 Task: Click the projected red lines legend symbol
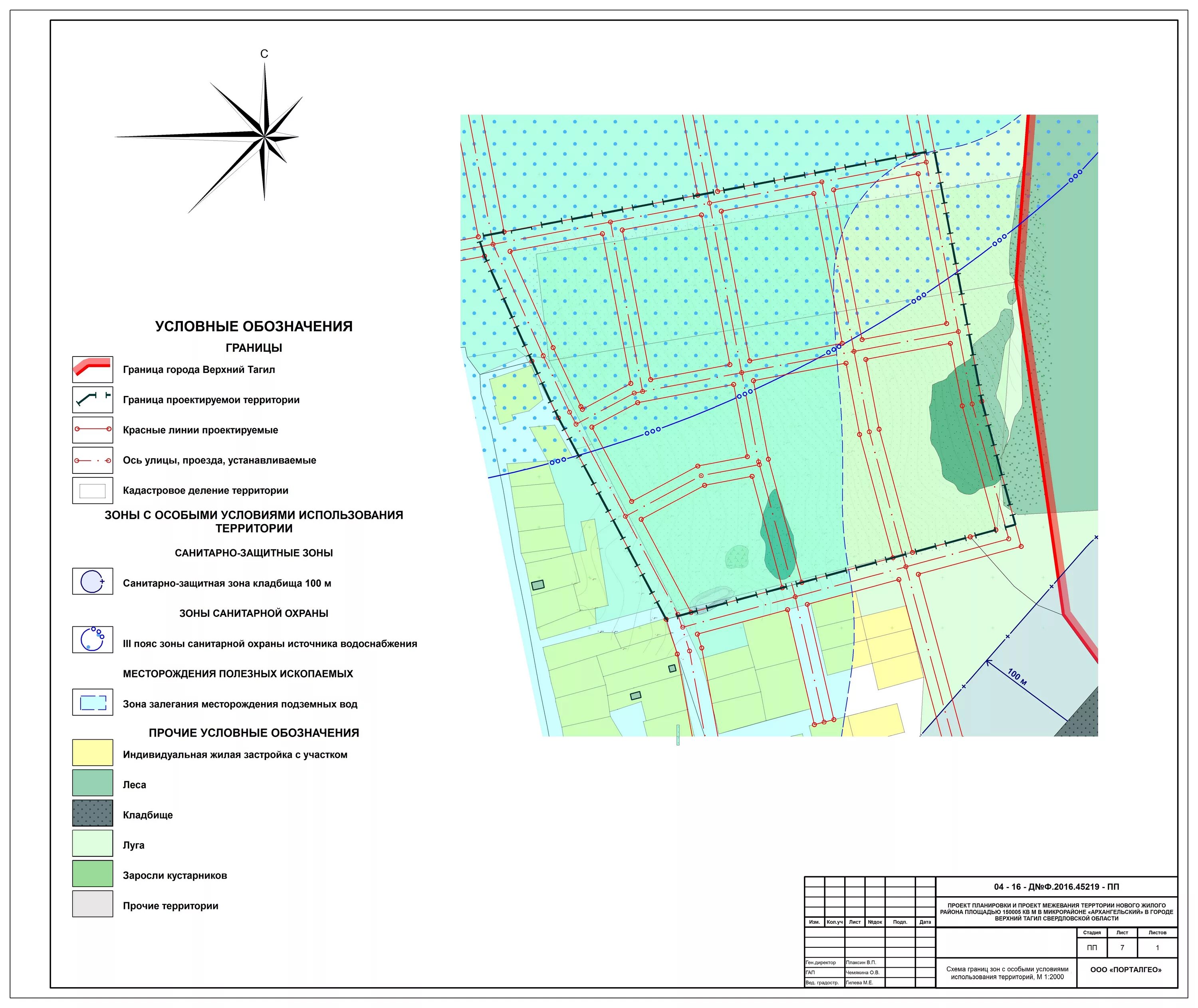click(93, 430)
